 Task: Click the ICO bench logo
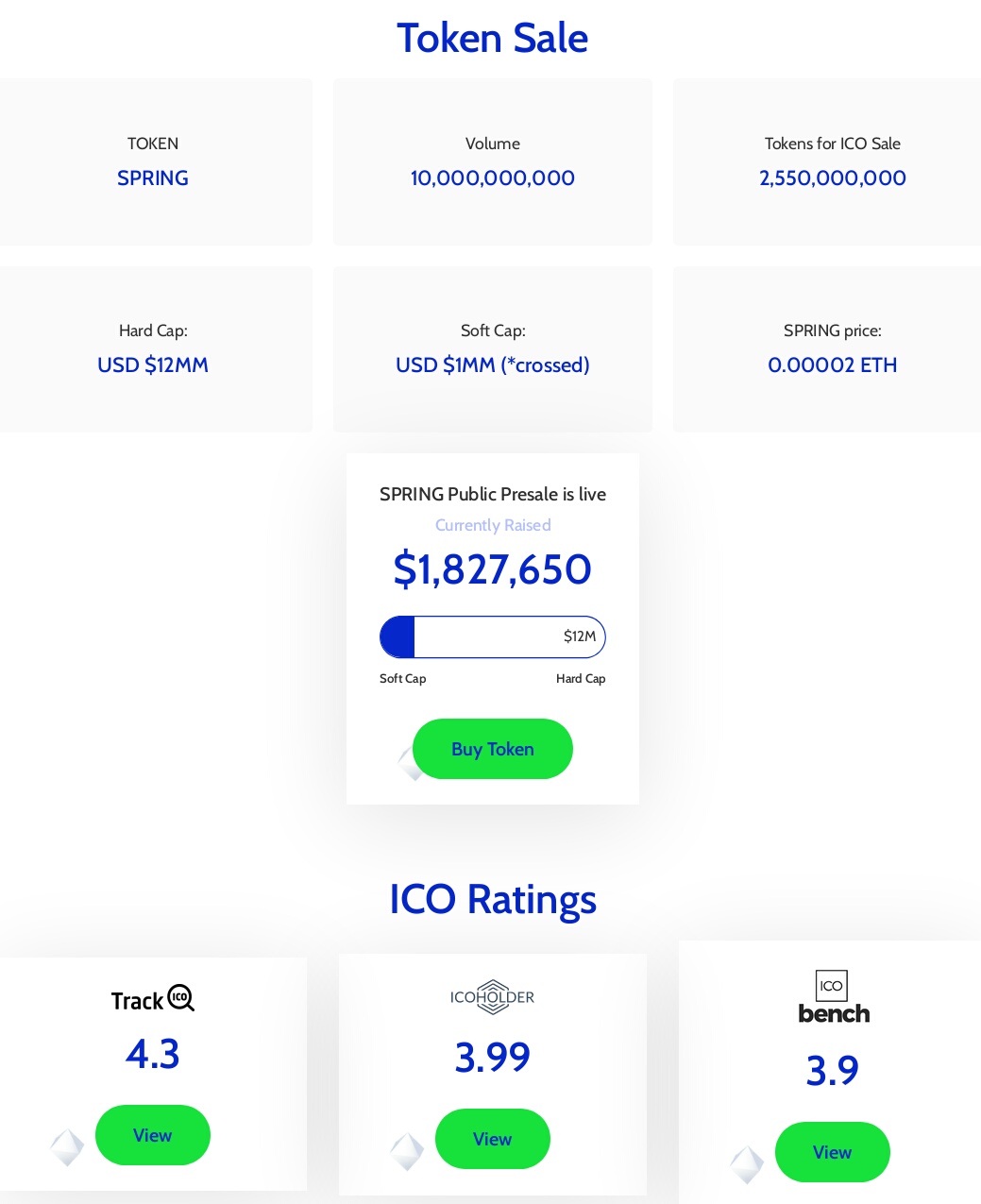pyautogui.click(x=833, y=997)
